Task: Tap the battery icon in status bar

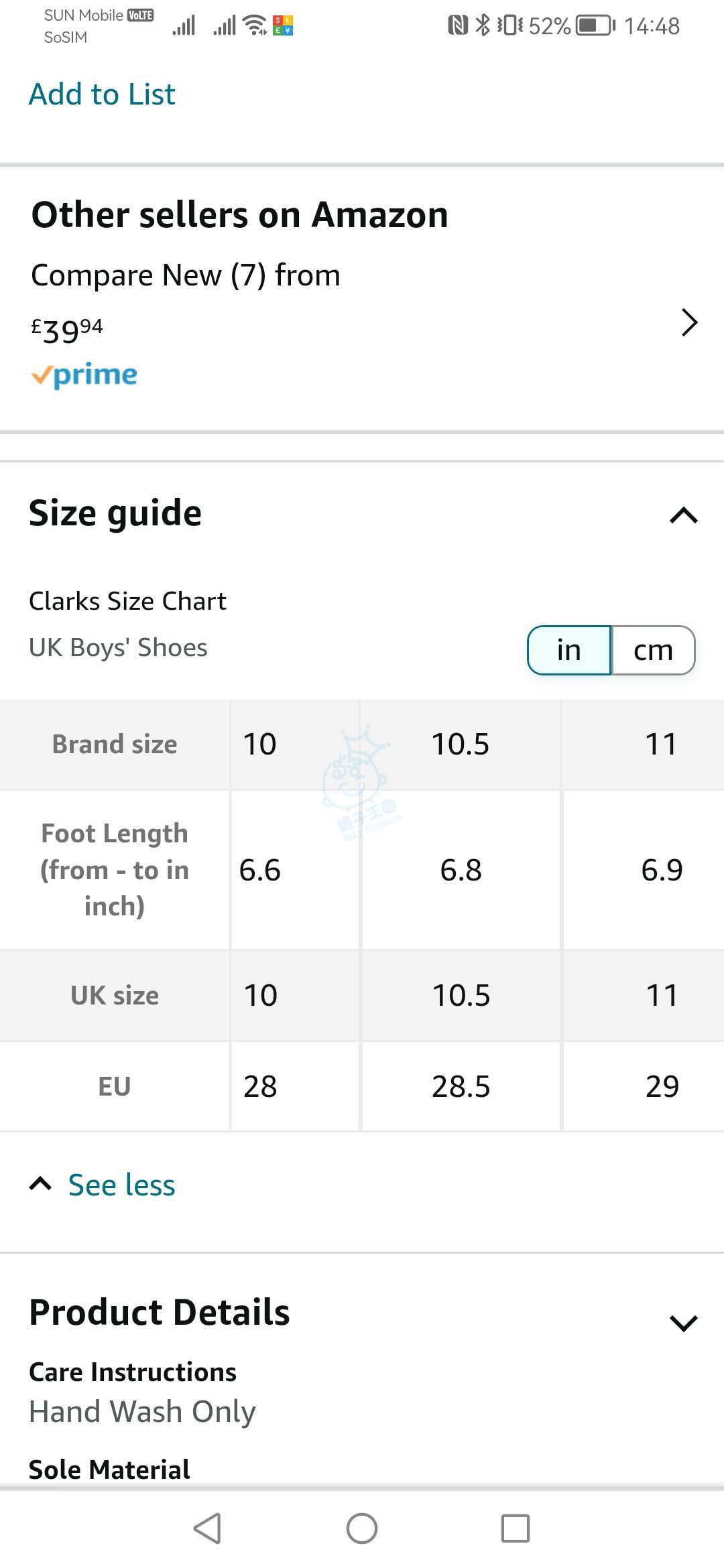Action: tap(596, 26)
